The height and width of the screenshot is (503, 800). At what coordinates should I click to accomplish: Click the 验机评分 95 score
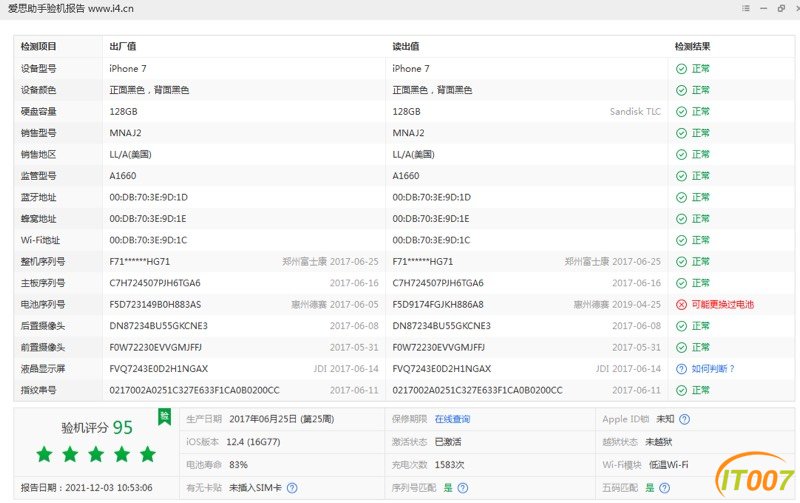[x=97, y=427]
